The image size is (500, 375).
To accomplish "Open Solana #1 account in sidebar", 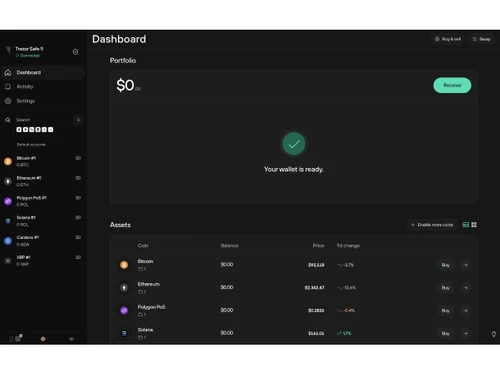I will [x=43, y=221].
